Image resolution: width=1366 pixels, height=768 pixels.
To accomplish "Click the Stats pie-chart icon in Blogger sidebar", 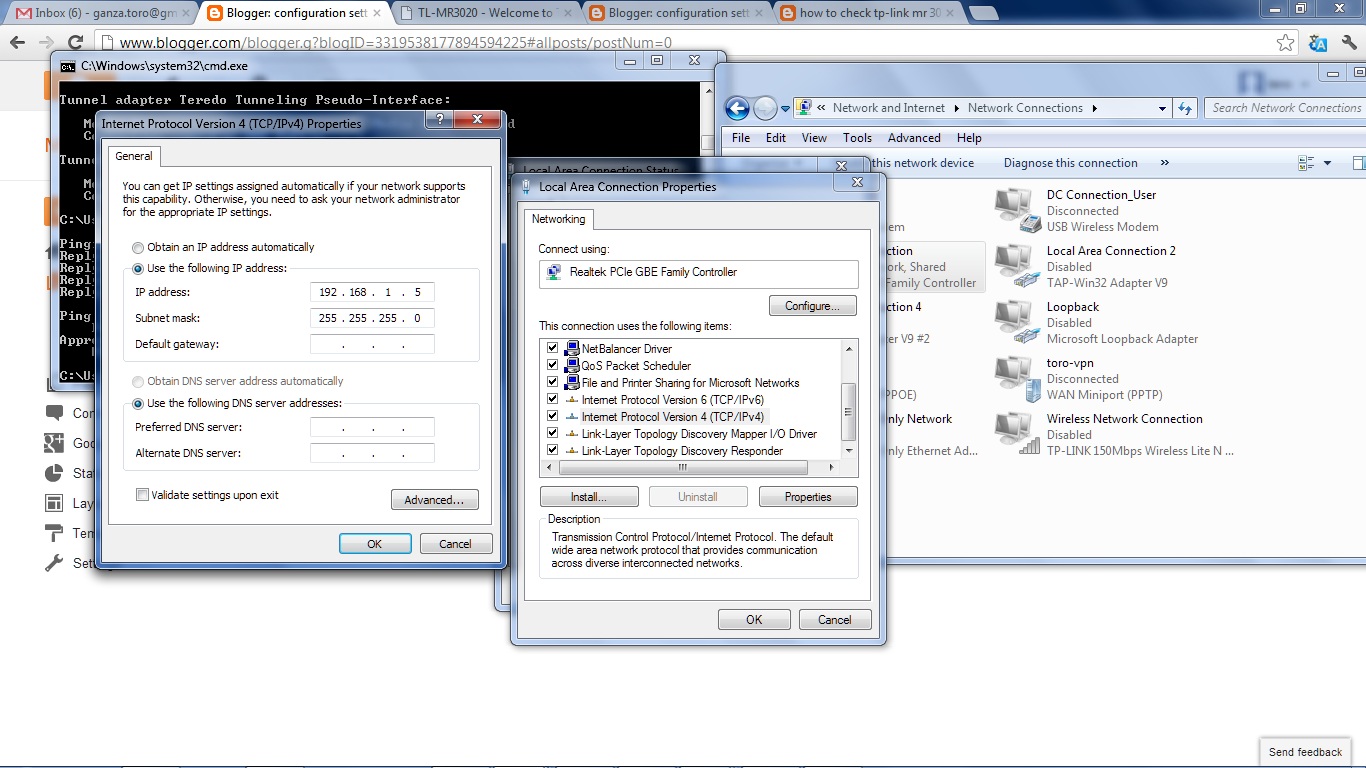I will click(x=56, y=473).
